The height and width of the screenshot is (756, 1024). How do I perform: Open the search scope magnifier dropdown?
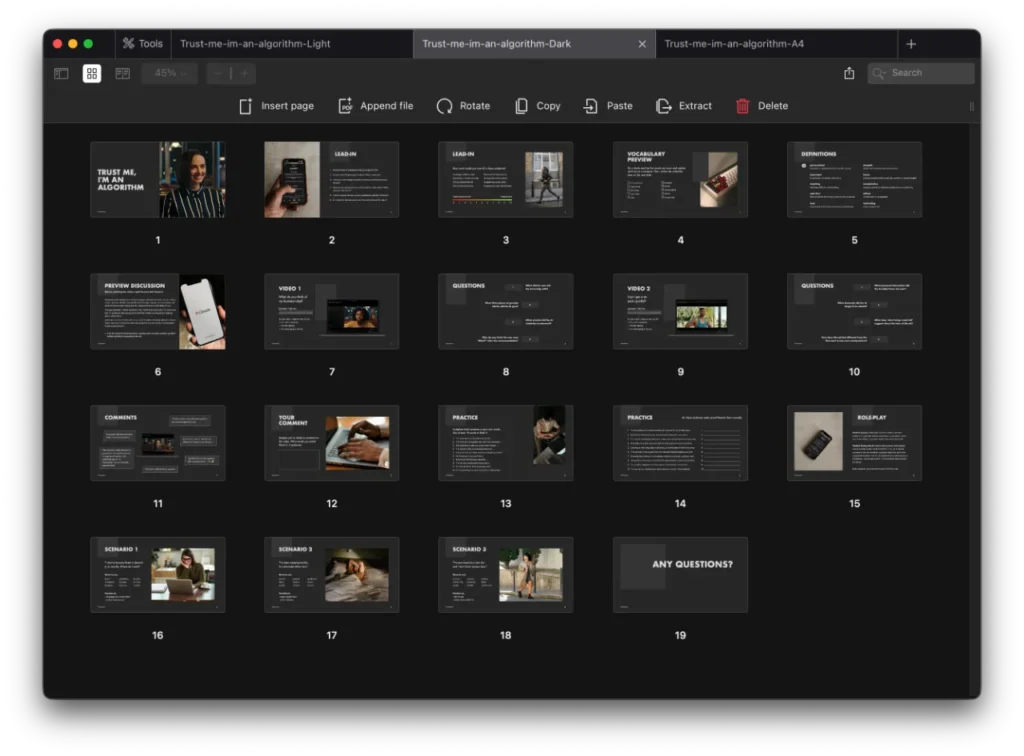(x=878, y=73)
